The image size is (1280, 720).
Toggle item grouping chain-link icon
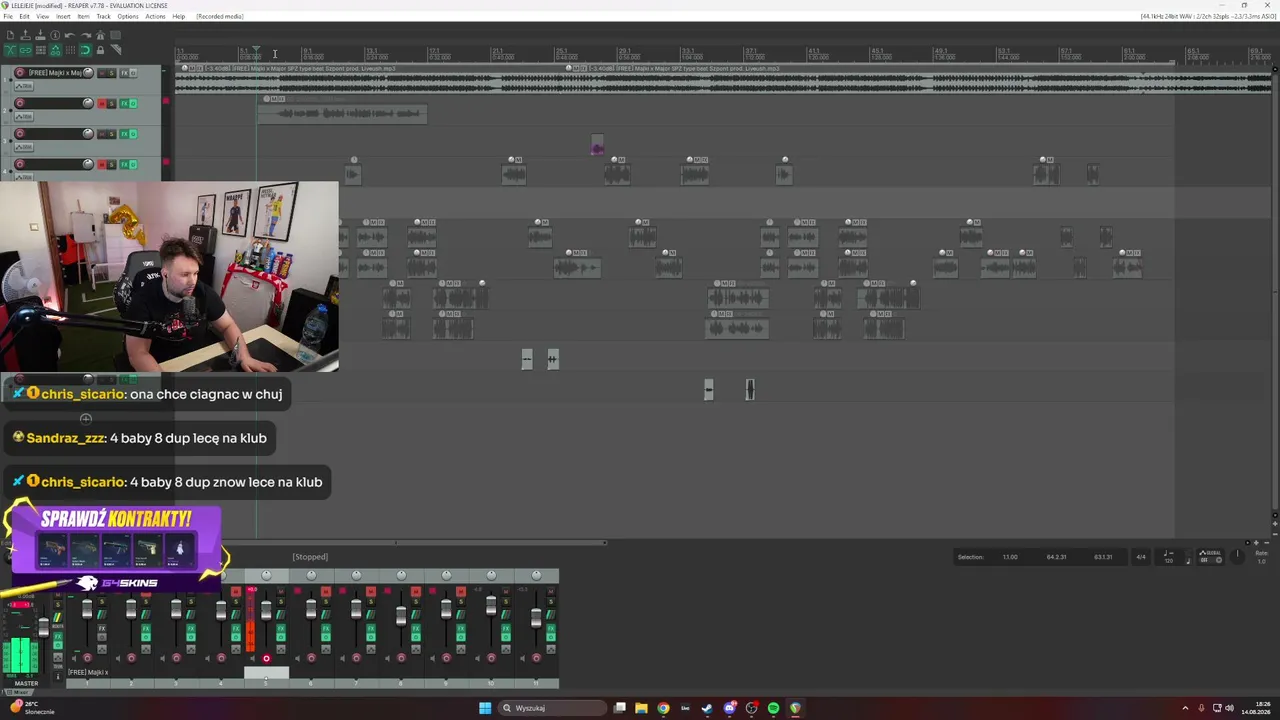point(25,50)
